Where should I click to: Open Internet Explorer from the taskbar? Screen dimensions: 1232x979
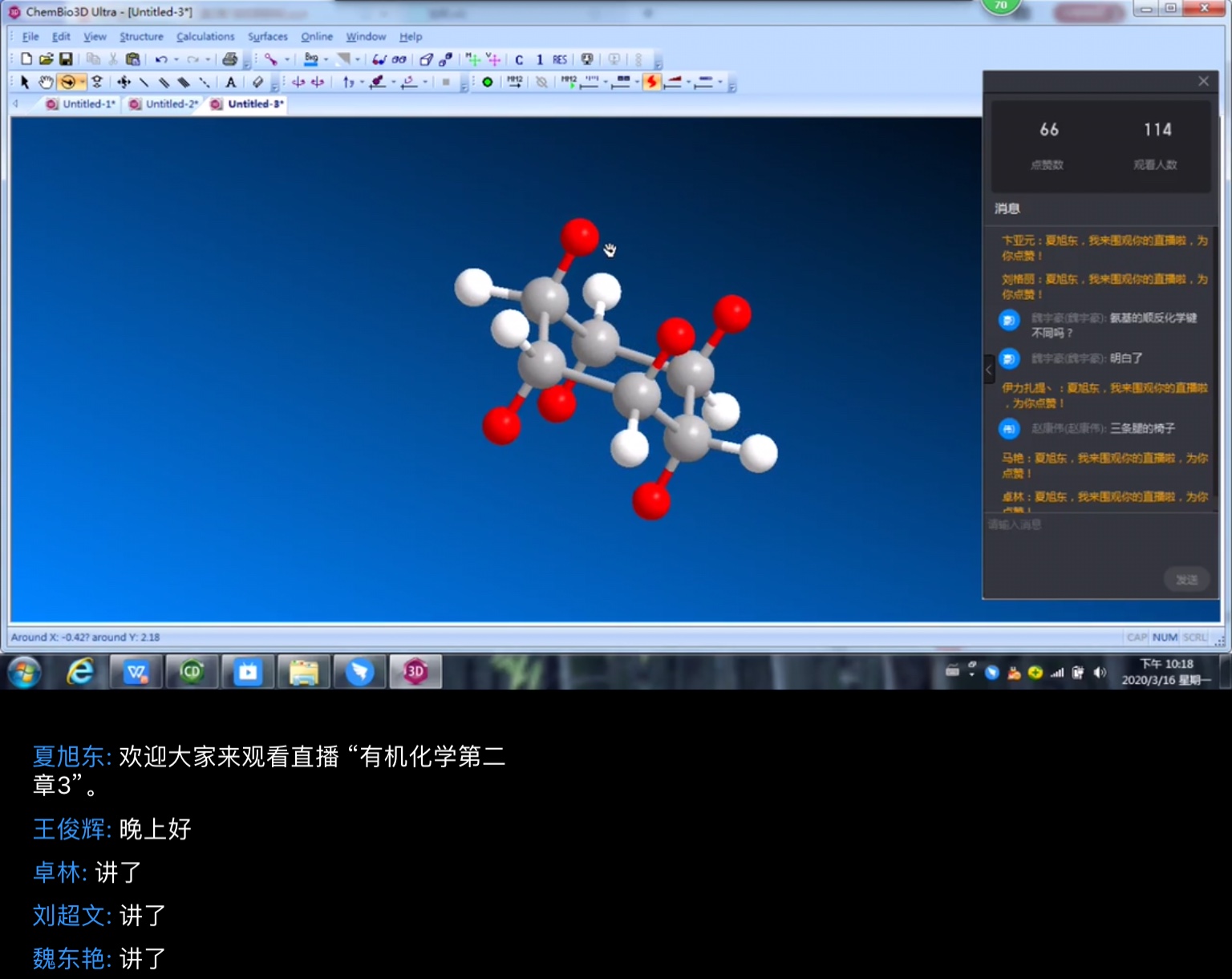pos(80,671)
